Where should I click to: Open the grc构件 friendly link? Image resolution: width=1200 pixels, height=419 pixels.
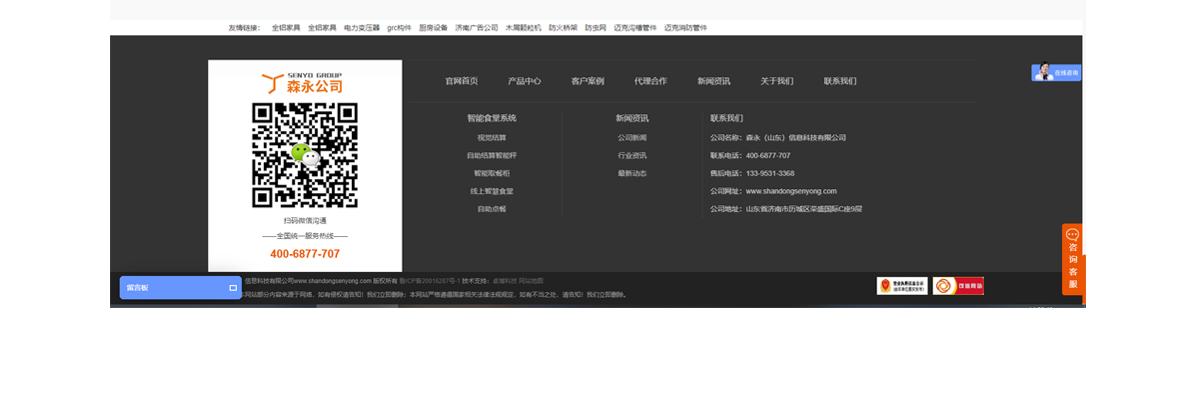coord(399,28)
